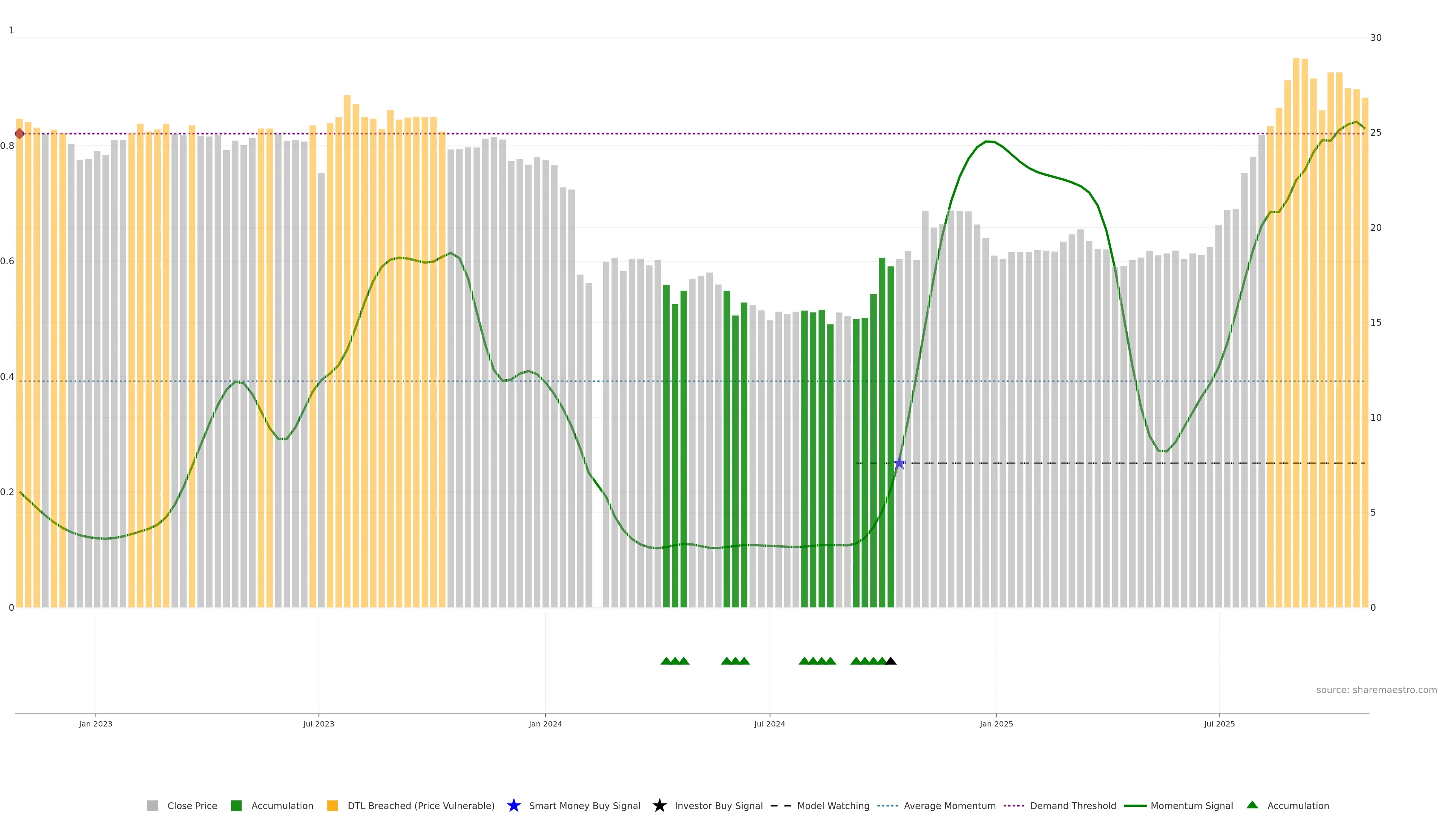Click the gray Close Price legend square
The height and width of the screenshot is (819, 1456).
coord(152,805)
